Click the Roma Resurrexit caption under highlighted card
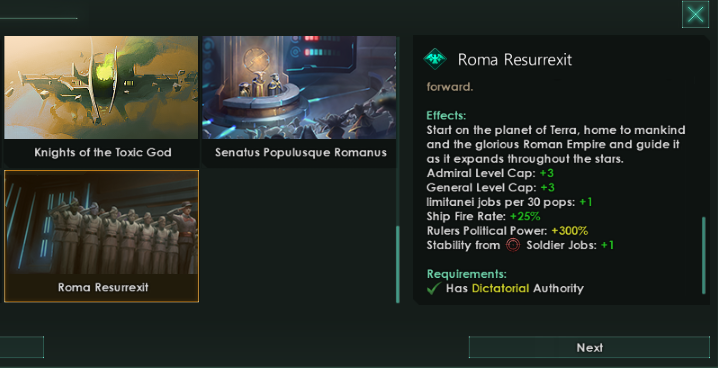The height and width of the screenshot is (368, 718). (103, 287)
